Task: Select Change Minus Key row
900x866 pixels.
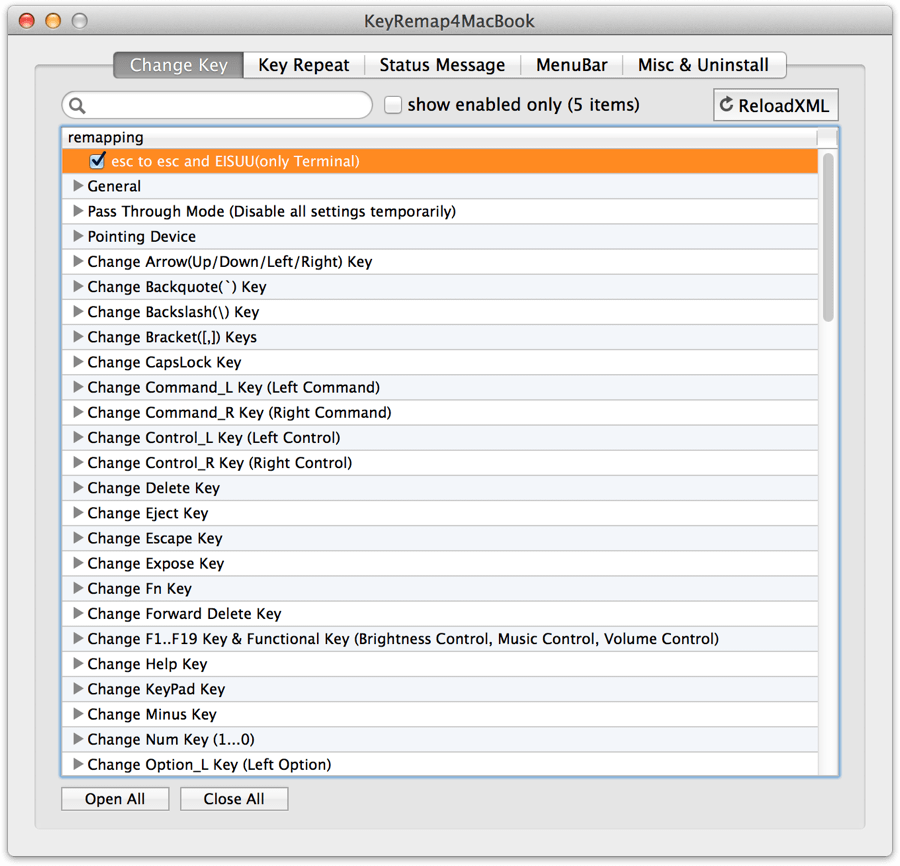Action: (x=440, y=714)
